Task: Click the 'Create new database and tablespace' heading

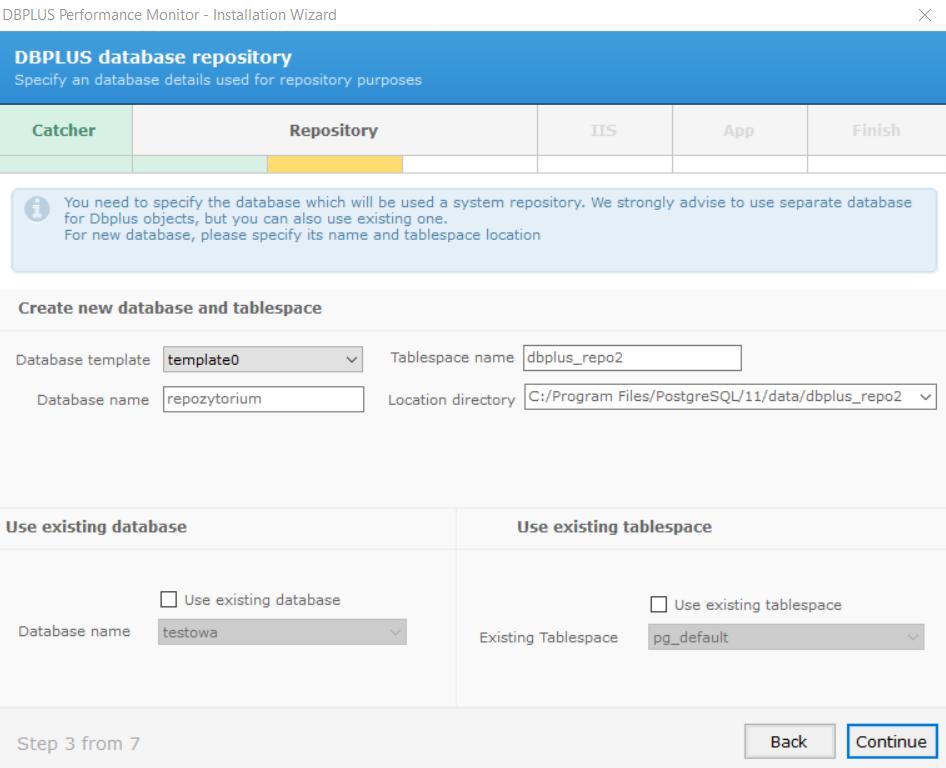Action: pyautogui.click(x=170, y=308)
